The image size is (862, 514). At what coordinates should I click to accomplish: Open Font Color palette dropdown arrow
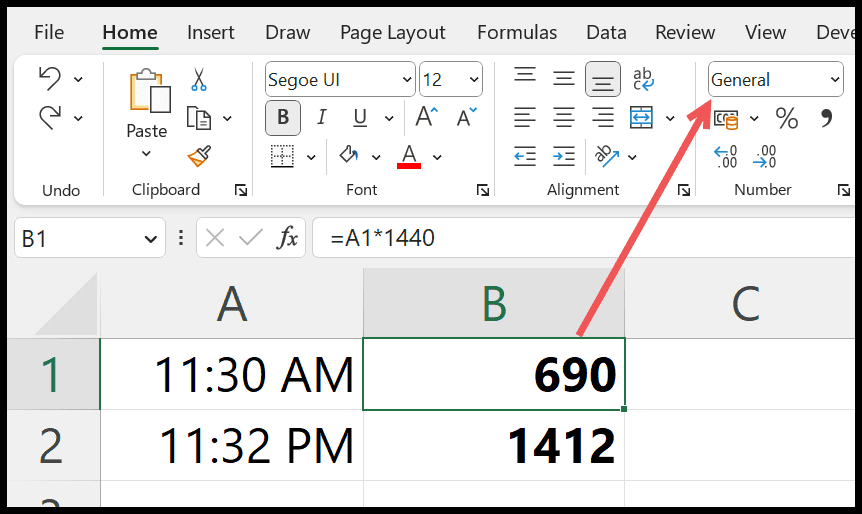click(437, 158)
